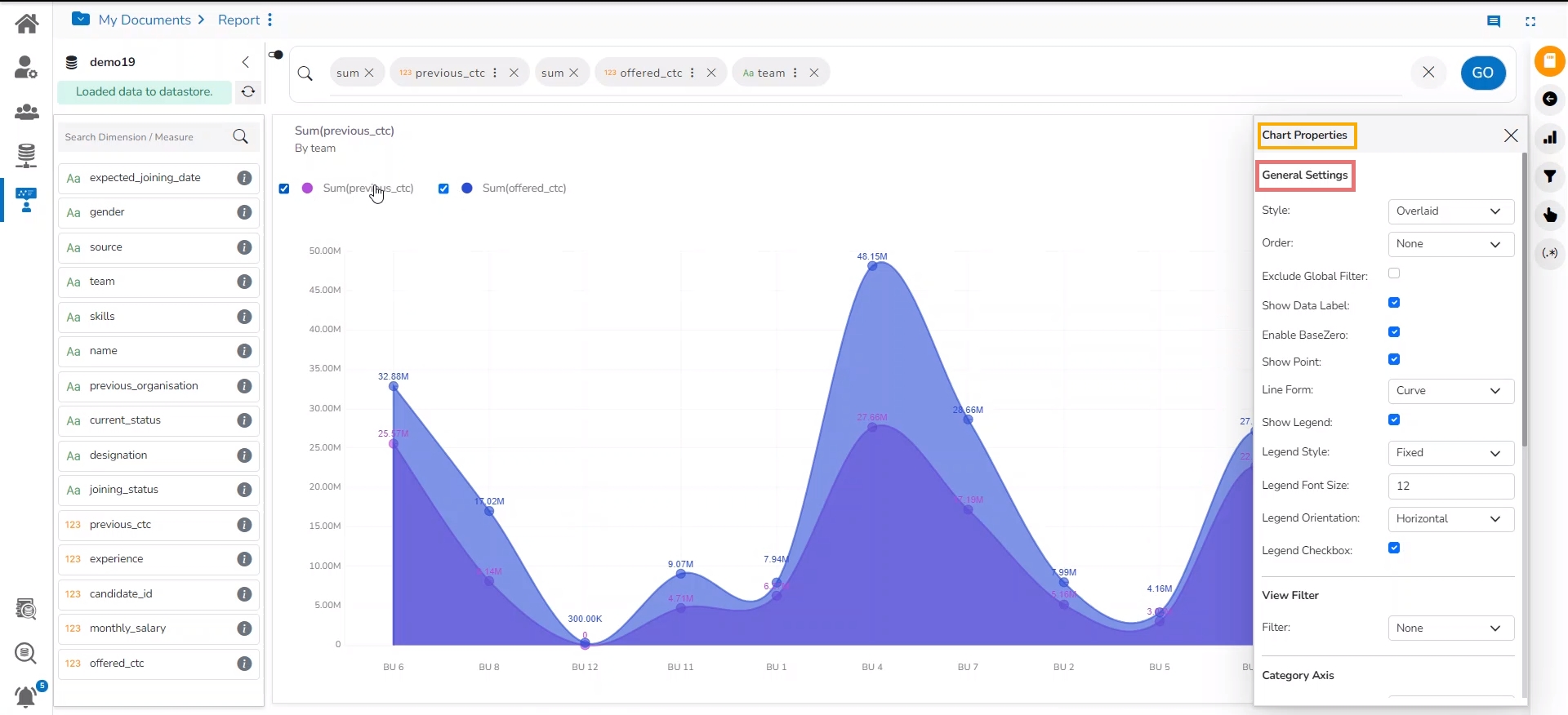Click the Home icon in left sidebar
Image resolution: width=1568 pixels, height=715 pixels.
click(27, 23)
